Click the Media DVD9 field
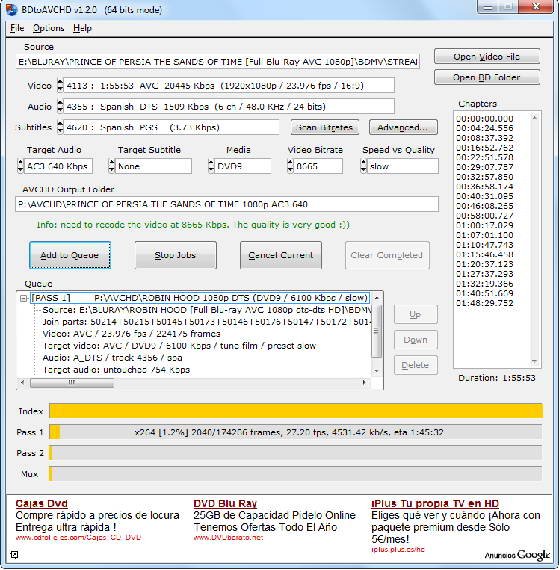This screenshot has height=570, width=560. click(243, 166)
